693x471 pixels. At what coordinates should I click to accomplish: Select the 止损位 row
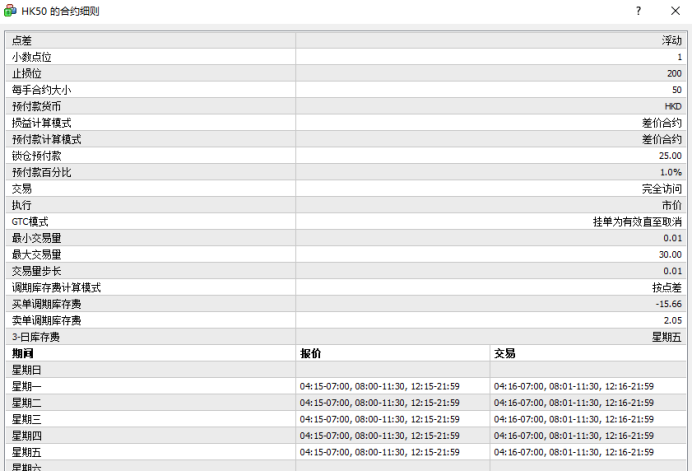point(150,74)
